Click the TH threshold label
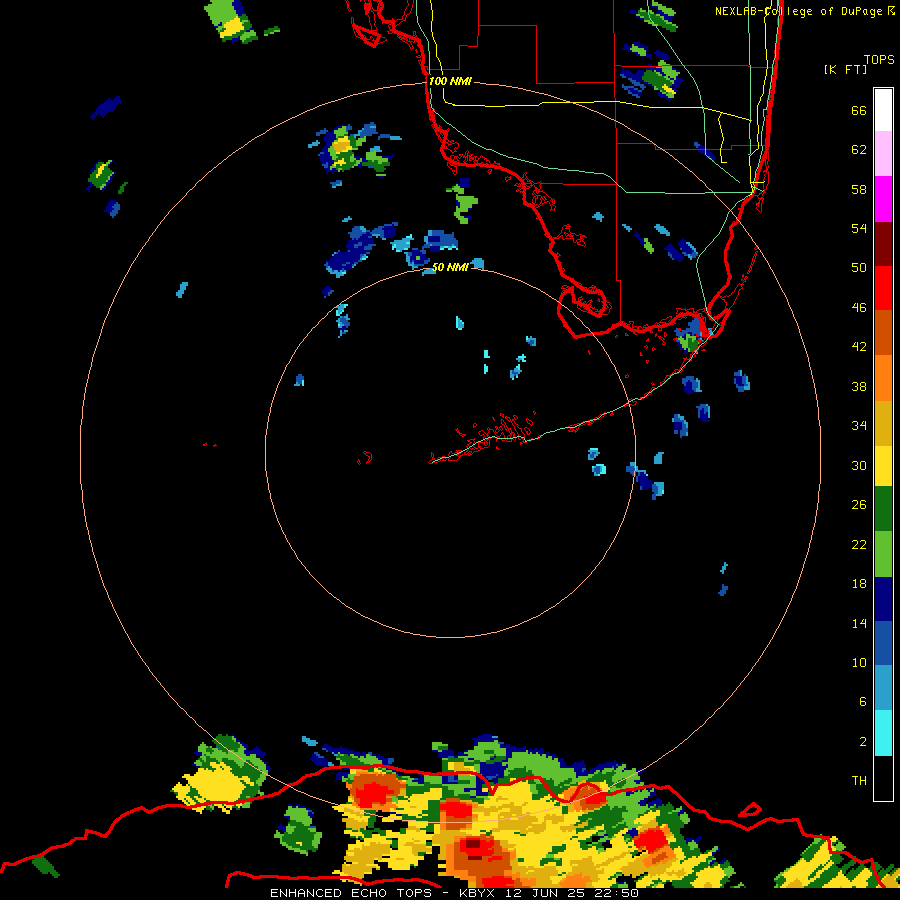 click(859, 780)
